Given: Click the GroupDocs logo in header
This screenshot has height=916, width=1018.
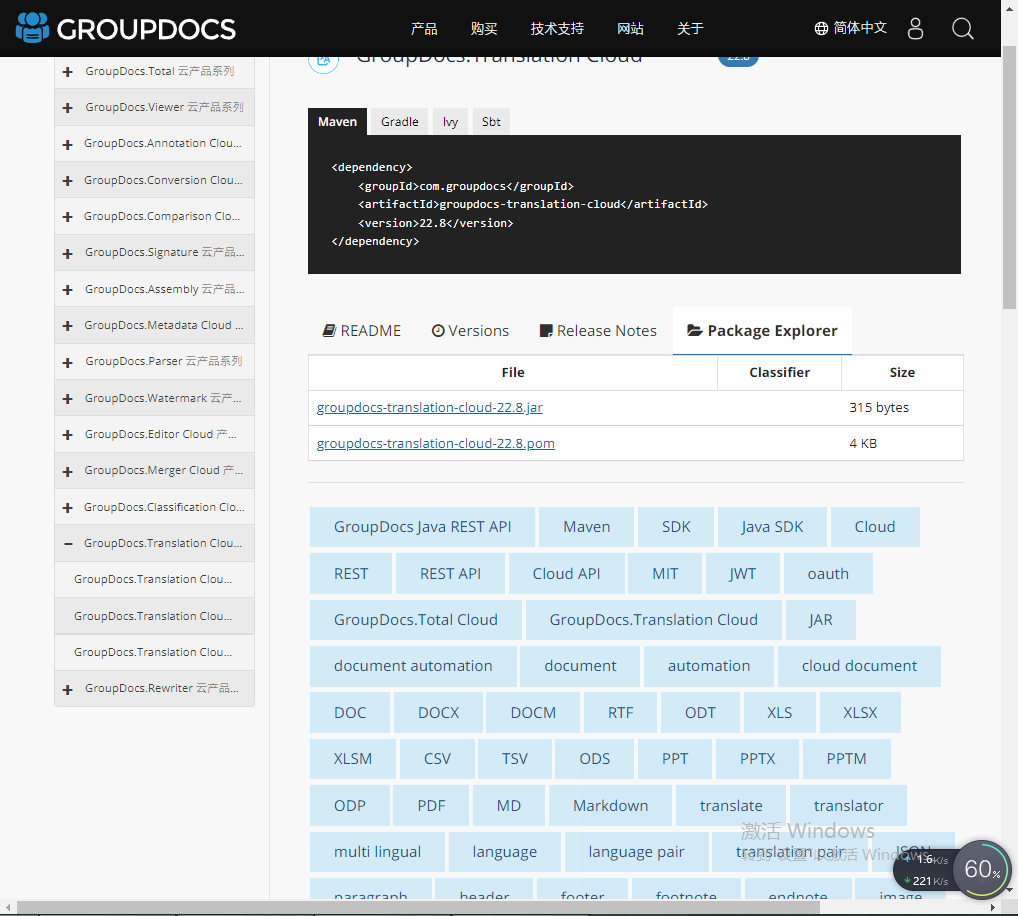Looking at the screenshot, I should [125, 29].
